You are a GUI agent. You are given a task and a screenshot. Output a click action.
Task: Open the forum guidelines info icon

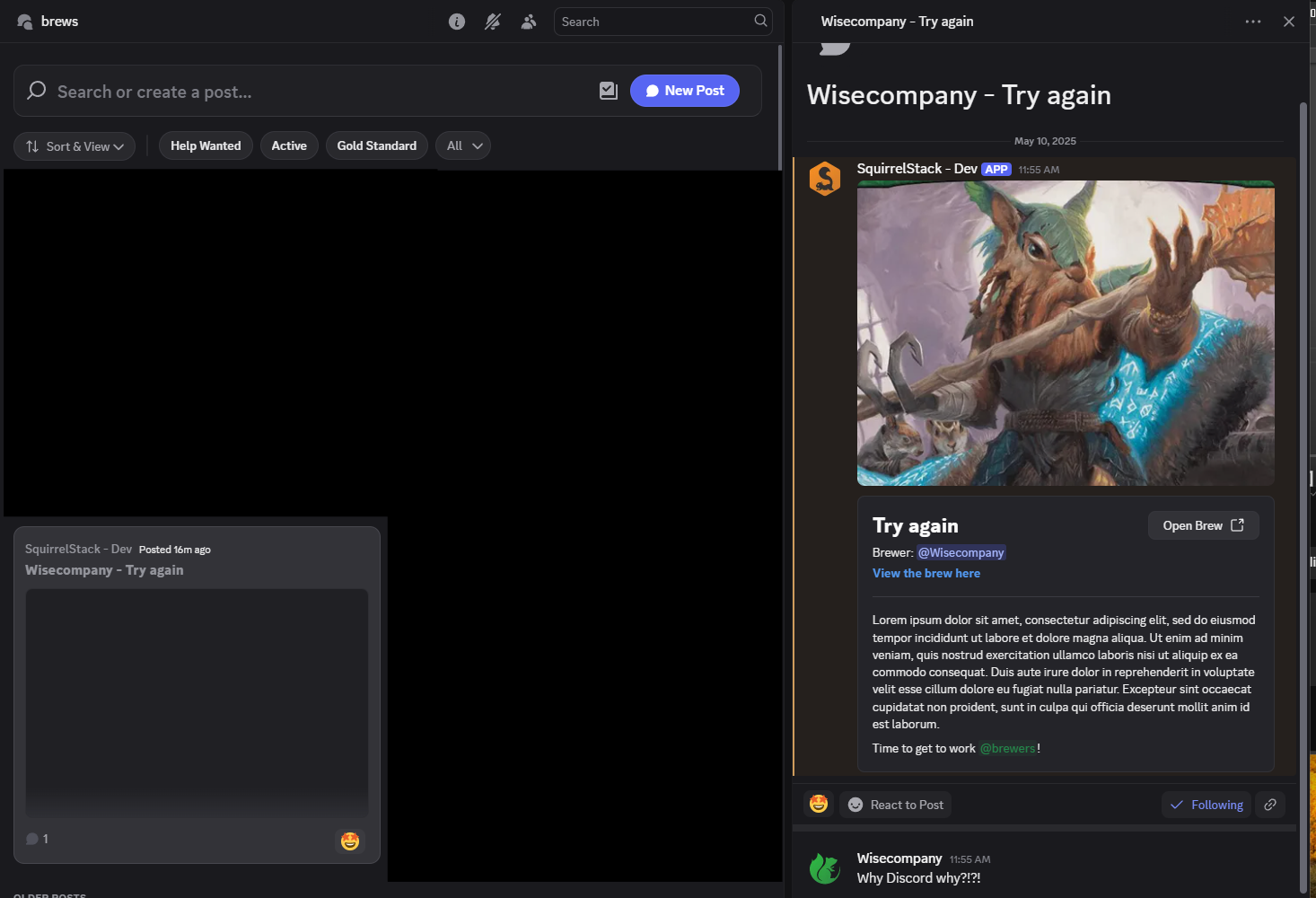point(457,22)
